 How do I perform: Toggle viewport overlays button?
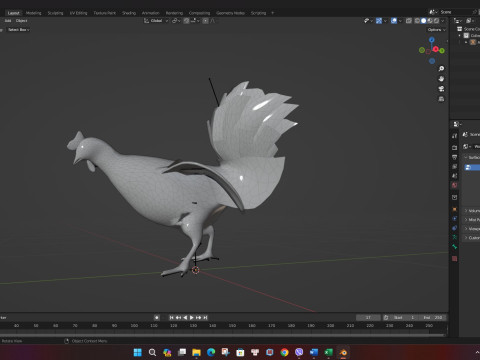394,21
